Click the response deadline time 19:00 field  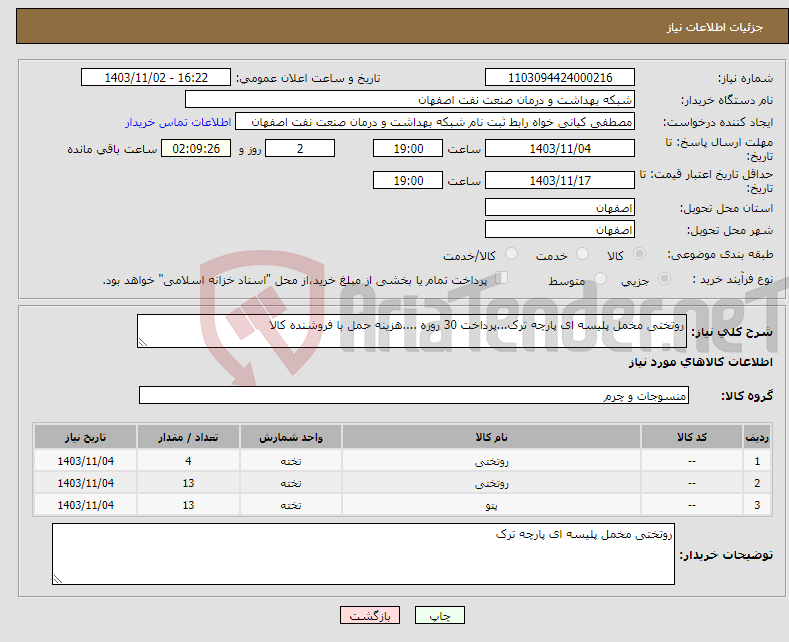tap(408, 148)
